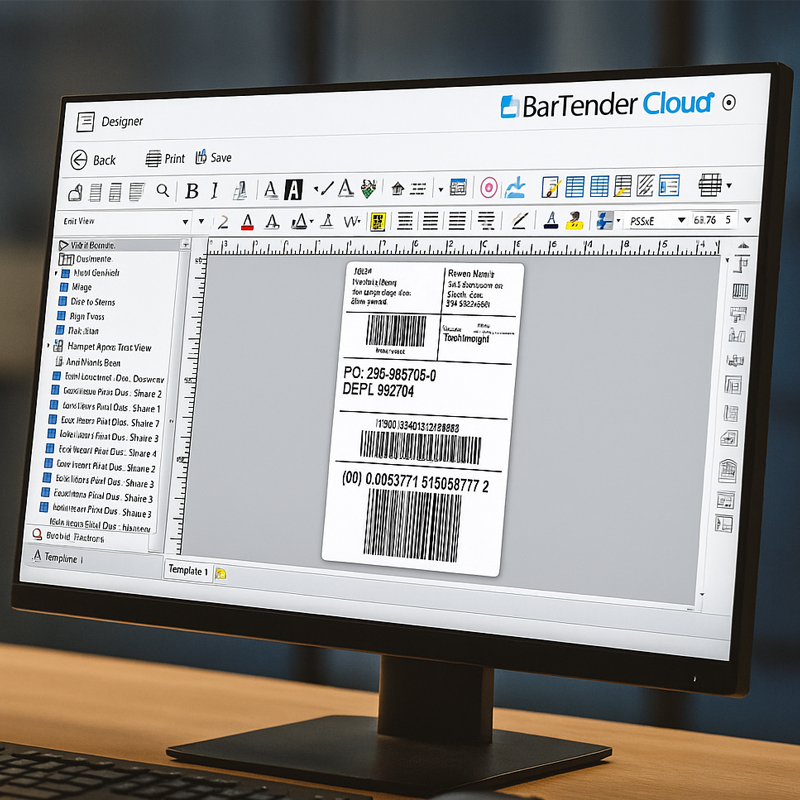
Task: Click the blue form panel icon
Action: click(669, 185)
